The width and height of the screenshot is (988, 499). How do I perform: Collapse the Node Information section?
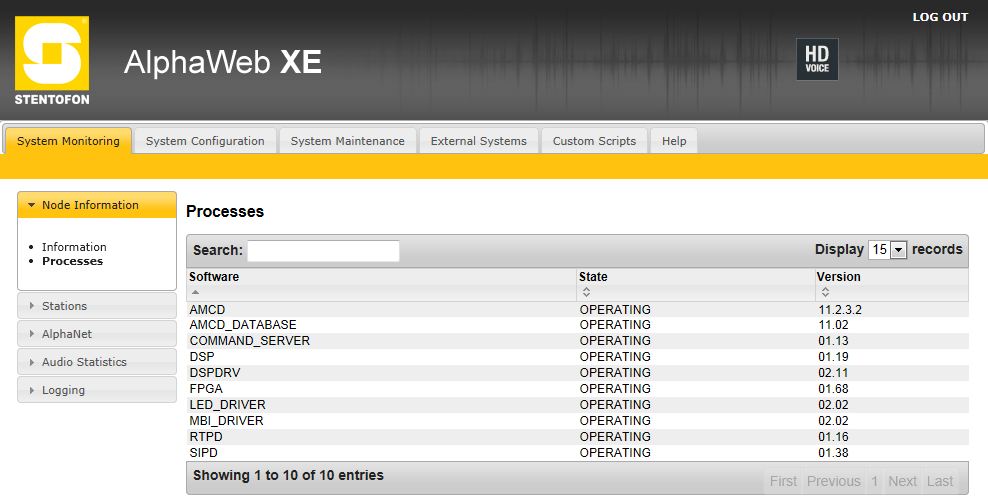click(x=97, y=205)
